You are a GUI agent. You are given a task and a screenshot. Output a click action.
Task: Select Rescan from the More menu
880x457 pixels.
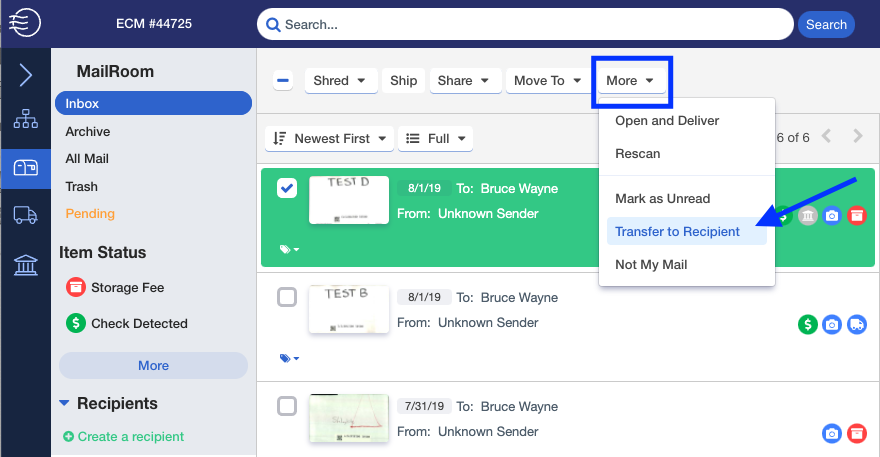pos(638,154)
